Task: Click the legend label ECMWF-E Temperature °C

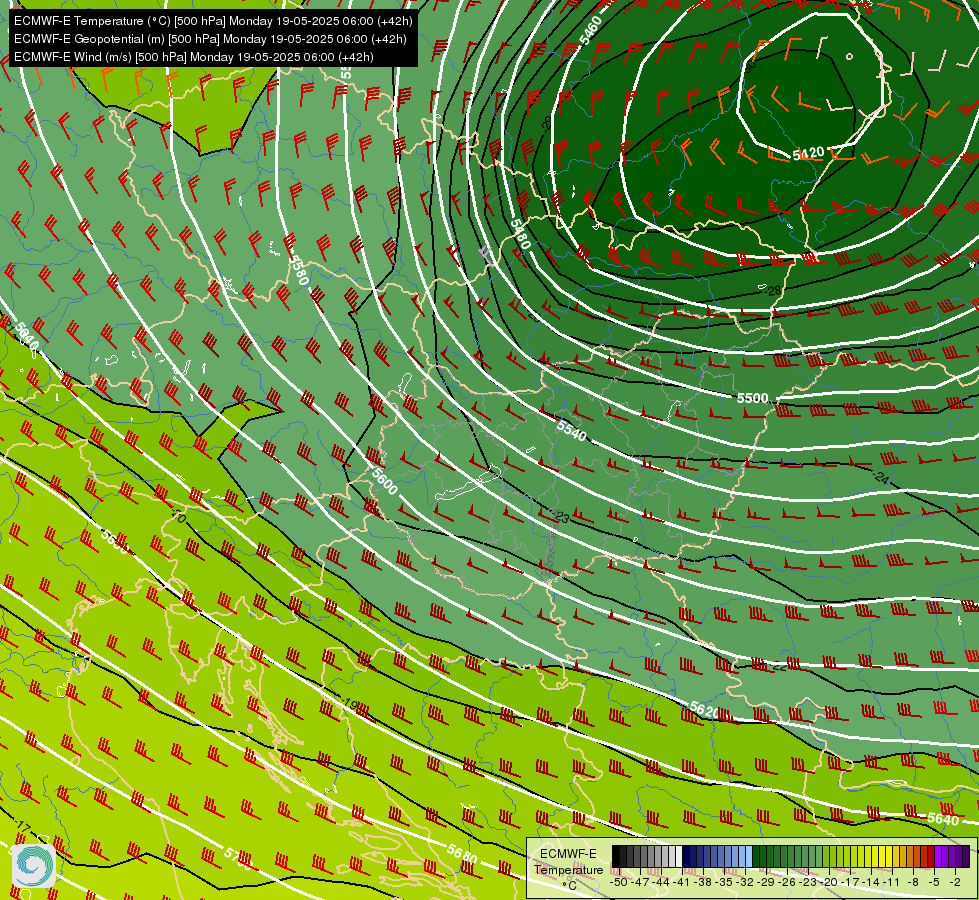Action: click(x=569, y=869)
